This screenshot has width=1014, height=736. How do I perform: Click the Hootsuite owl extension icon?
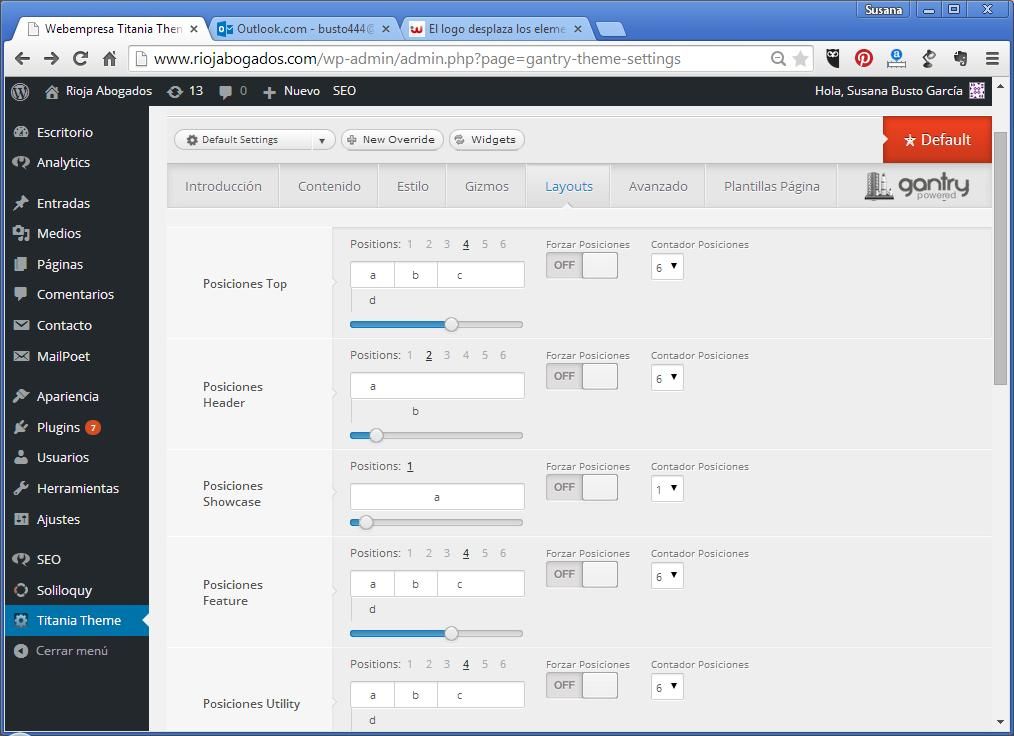click(833, 59)
